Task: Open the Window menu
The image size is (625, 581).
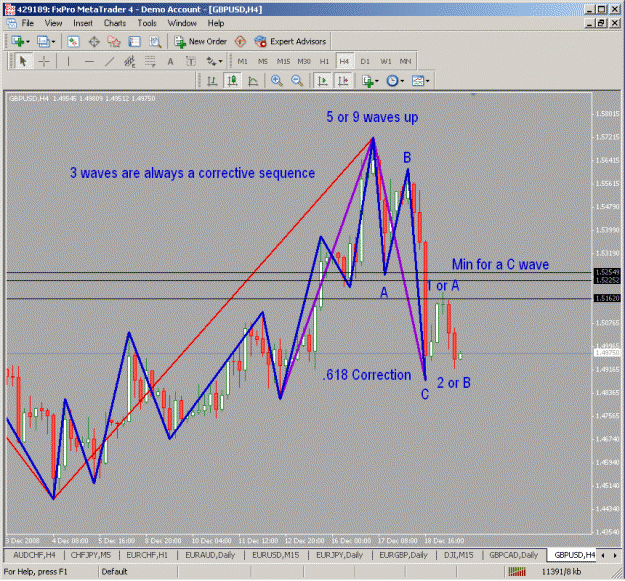Action: pyautogui.click(x=182, y=23)
